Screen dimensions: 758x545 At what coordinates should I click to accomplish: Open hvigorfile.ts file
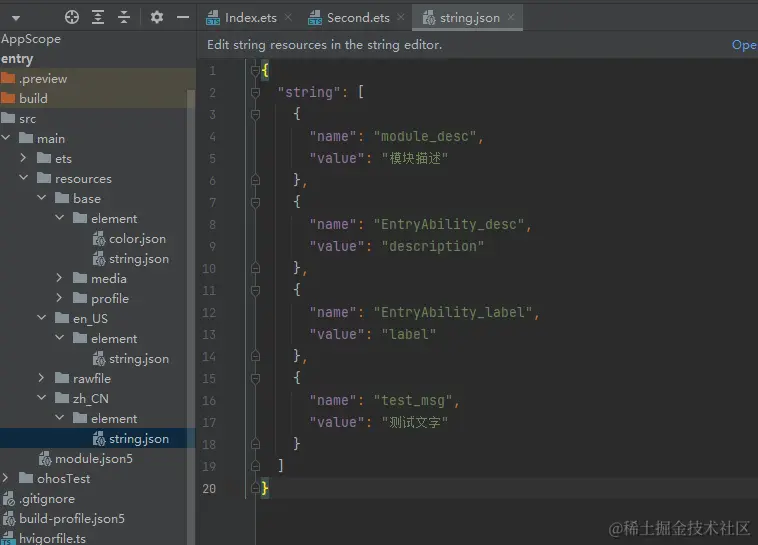click(52, 538)
